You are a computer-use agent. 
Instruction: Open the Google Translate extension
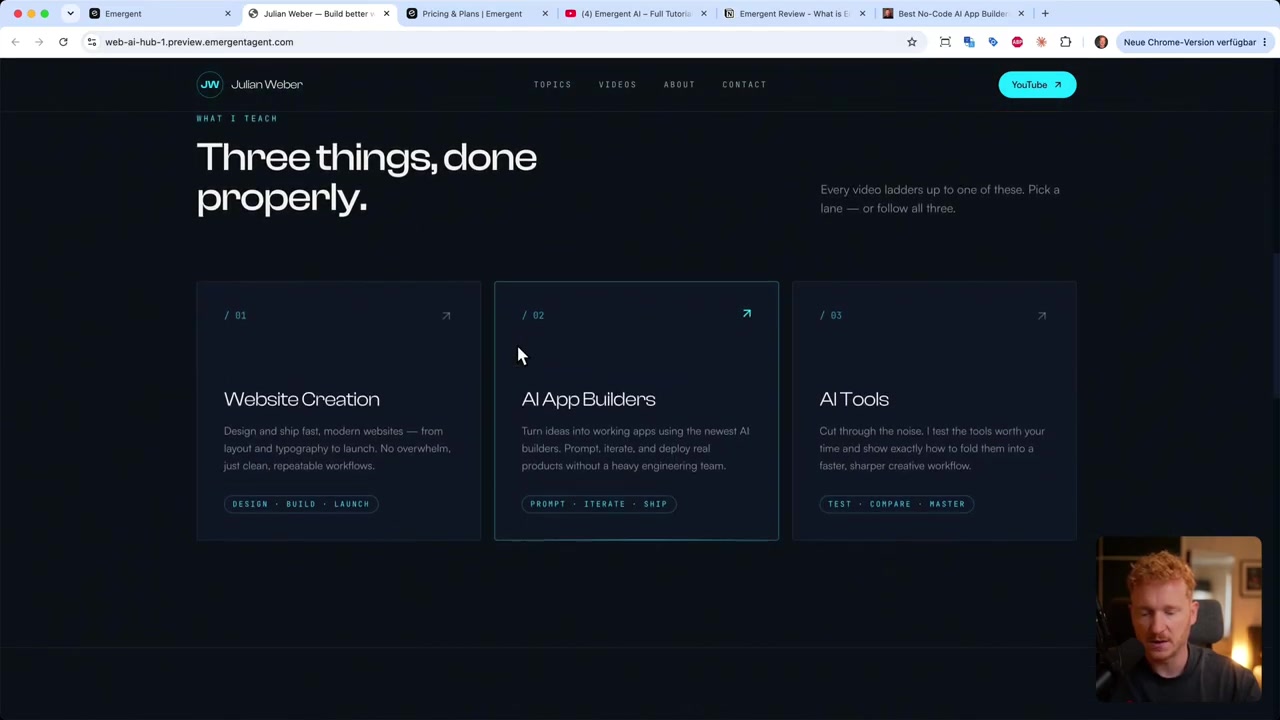pos(969,42)
